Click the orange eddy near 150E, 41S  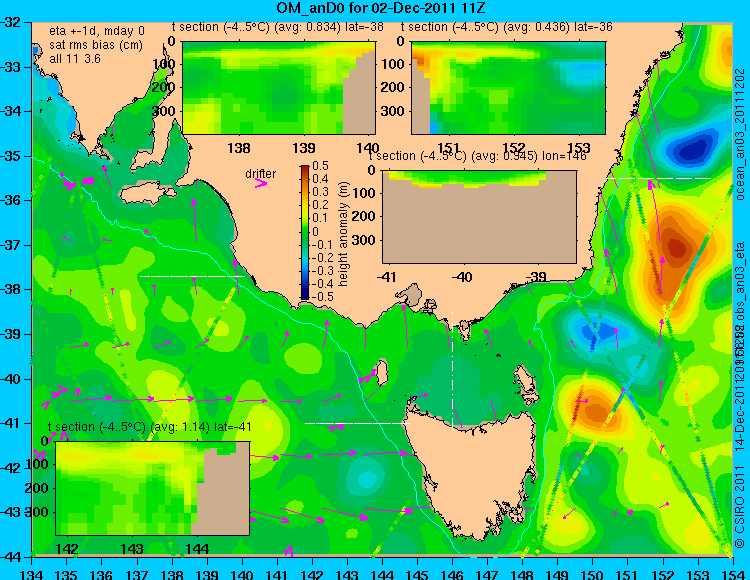tap(594, 412)
